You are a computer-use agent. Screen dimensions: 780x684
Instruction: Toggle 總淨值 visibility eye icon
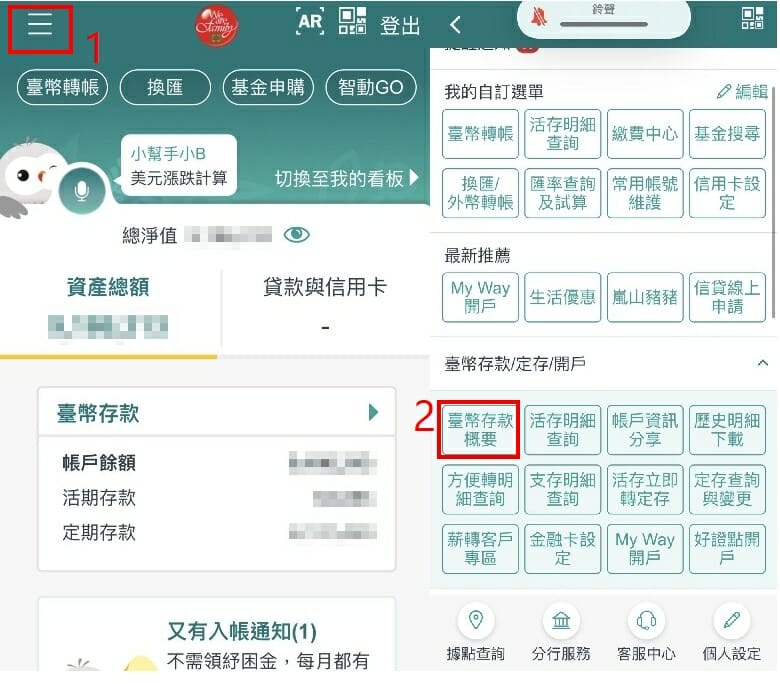point(297,235)
